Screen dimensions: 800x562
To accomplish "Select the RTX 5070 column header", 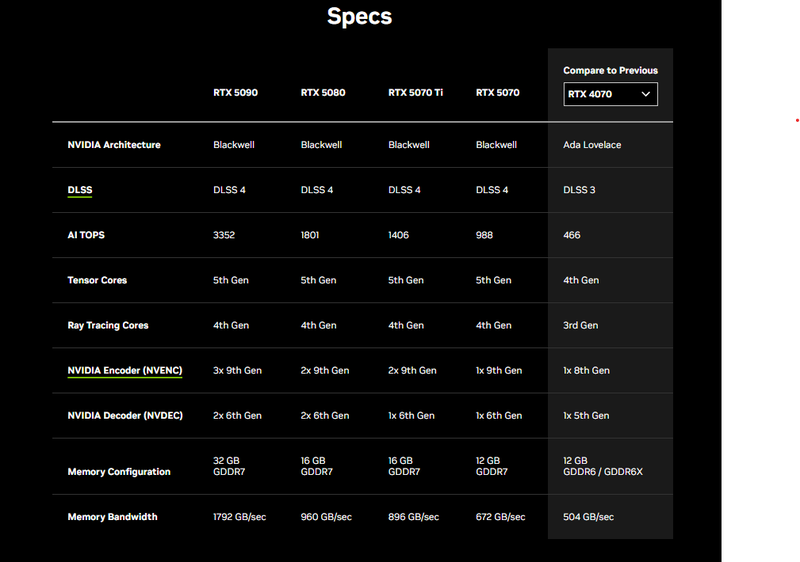I will (497, 92).
